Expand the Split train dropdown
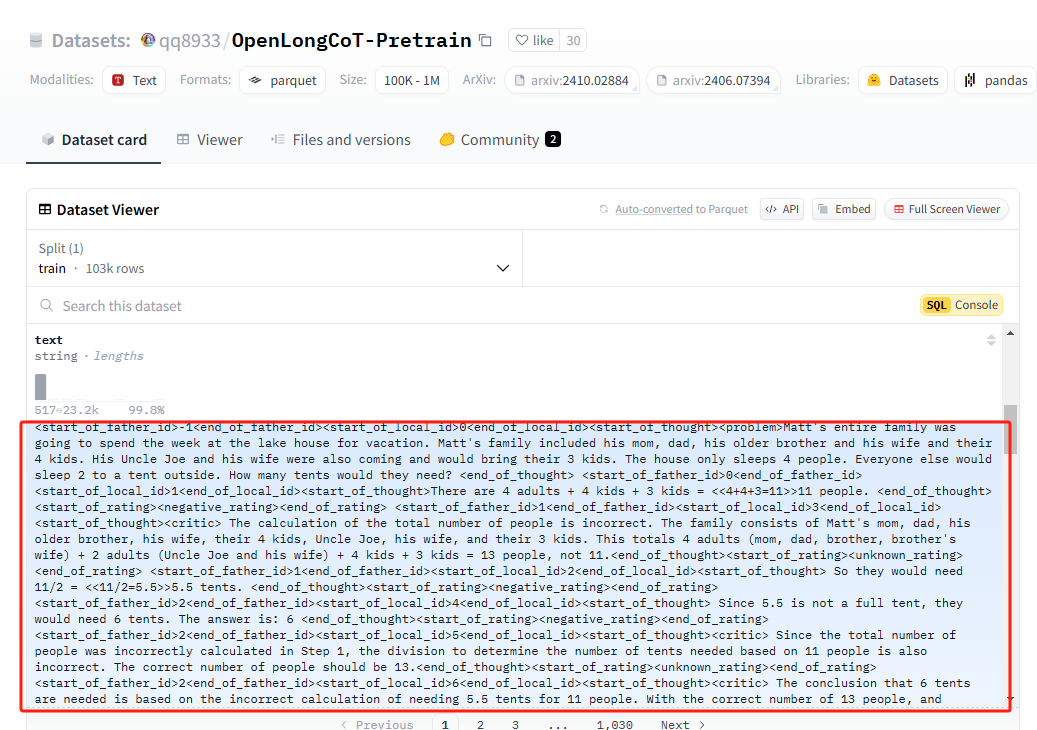1037x730 pixels. coord(274,259)
